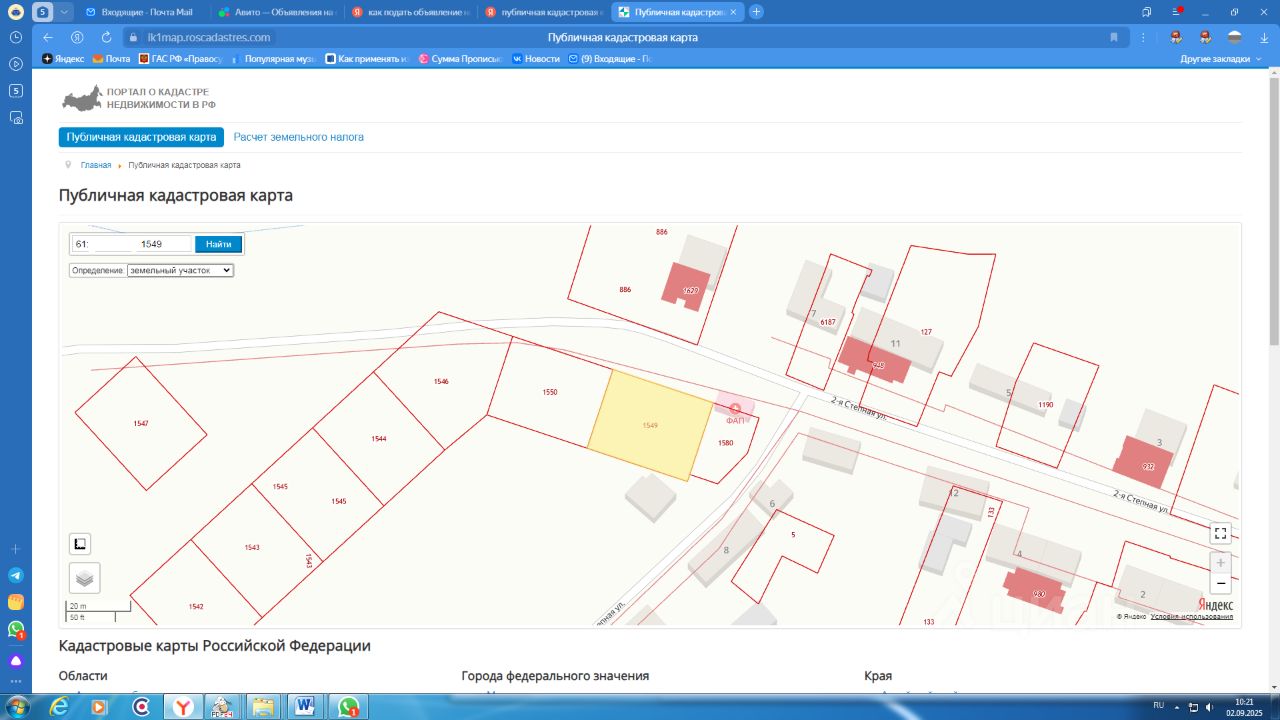Open browser history from the sidebar clock
The height and width of the screenshot is (720, 1280).
16,37
